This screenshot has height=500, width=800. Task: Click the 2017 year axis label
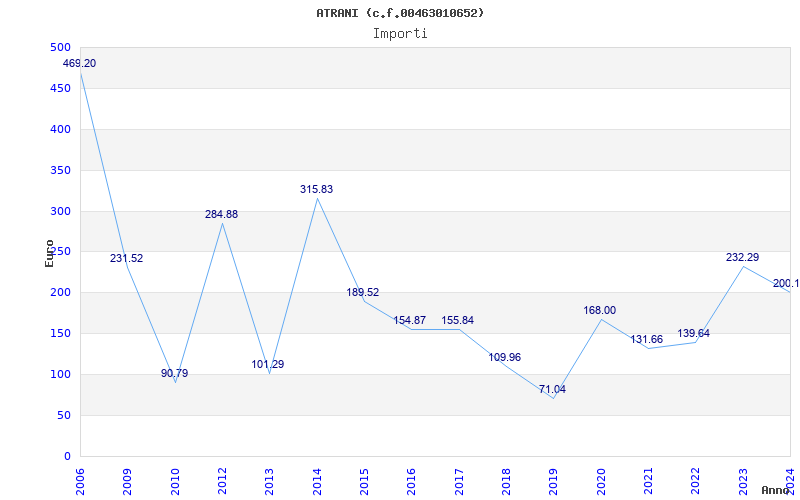coord(459,483)
